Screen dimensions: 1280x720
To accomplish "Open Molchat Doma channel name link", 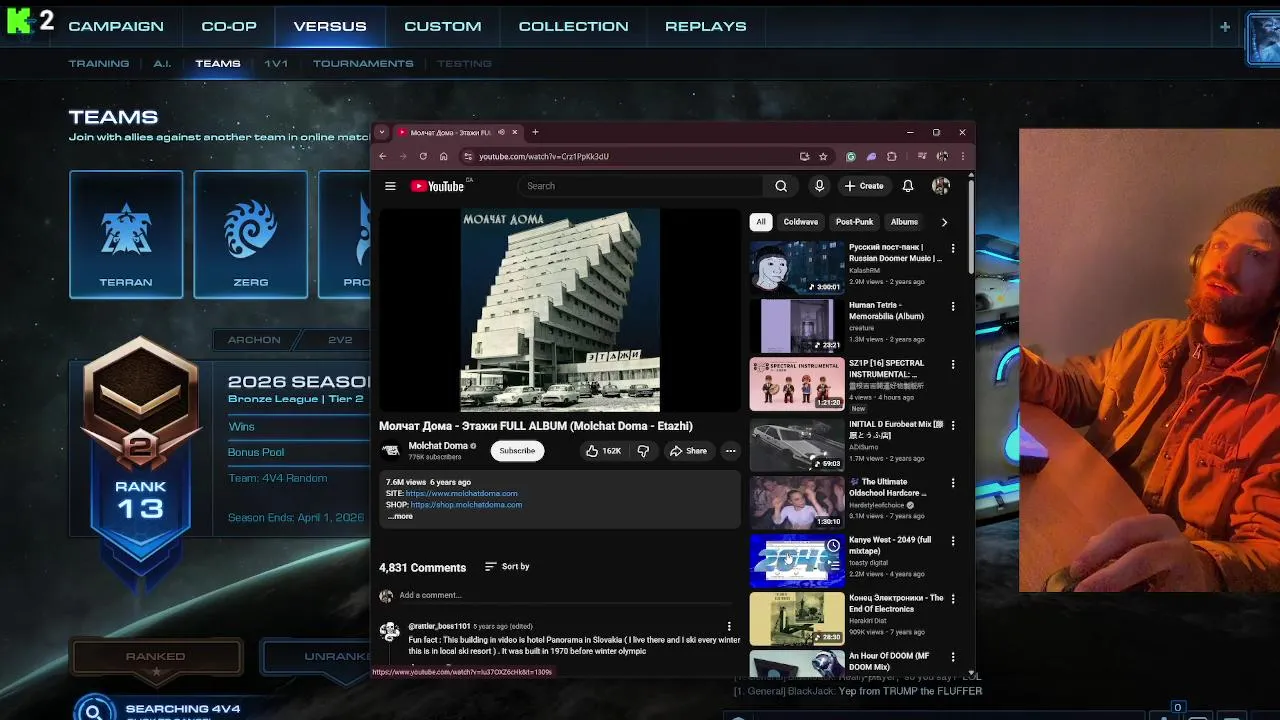I will 438,446.
